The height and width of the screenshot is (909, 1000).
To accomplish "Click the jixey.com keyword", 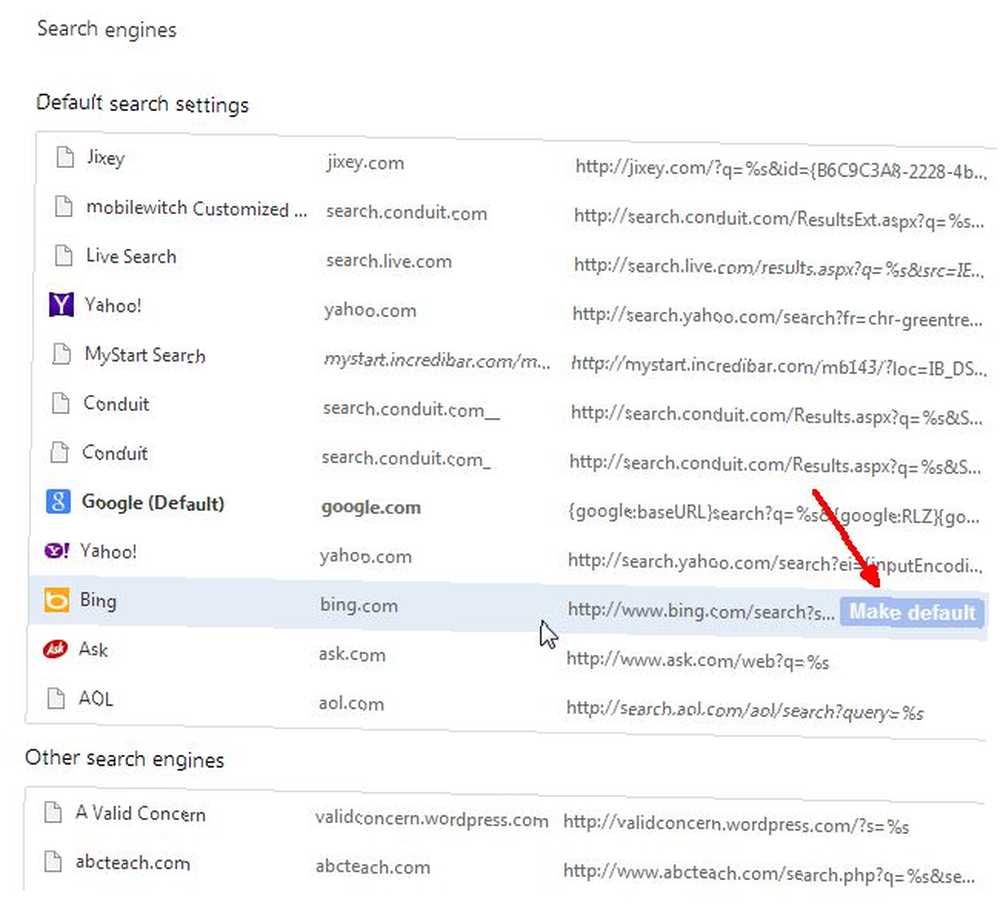I will click(x=365, y=163).
